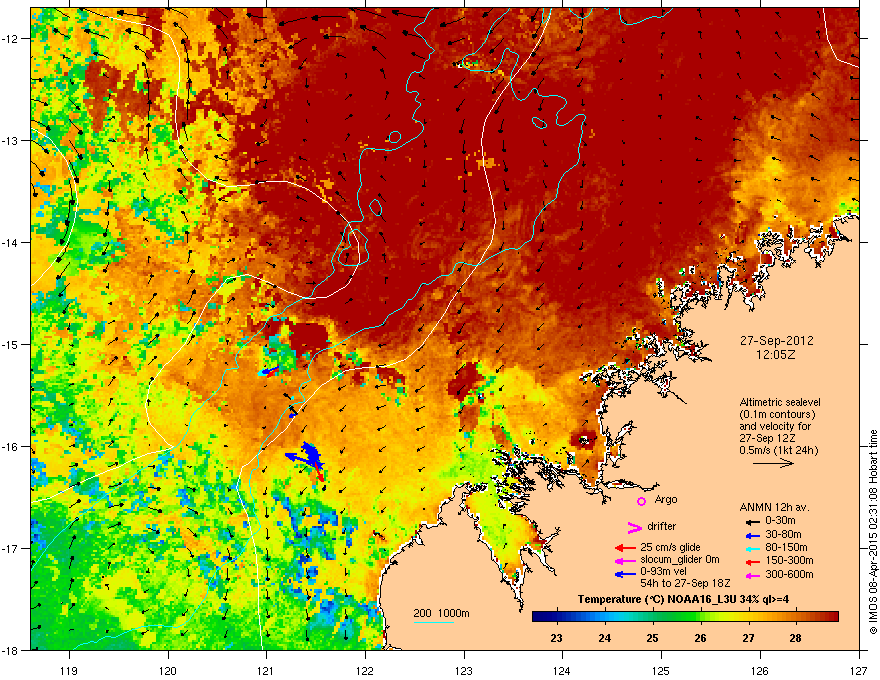Click the green section of colorbar at 25
880x680 pixels.
[652, 617]
